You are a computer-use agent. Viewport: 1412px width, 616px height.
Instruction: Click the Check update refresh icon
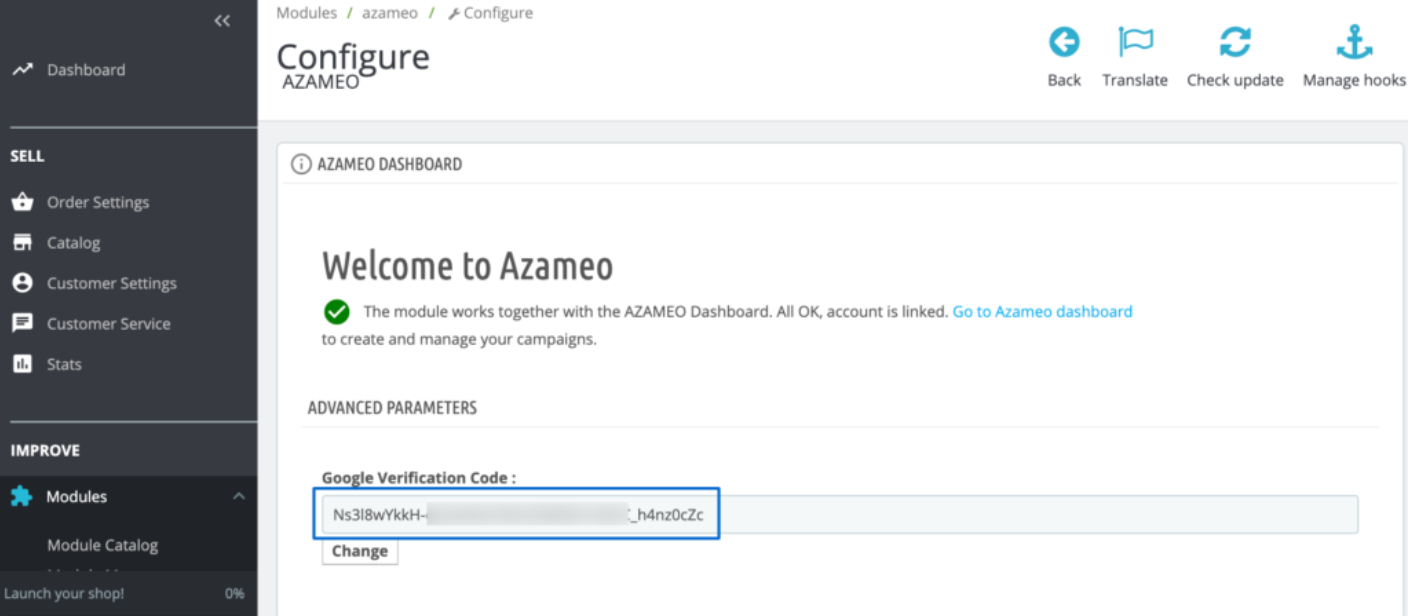1235,43
